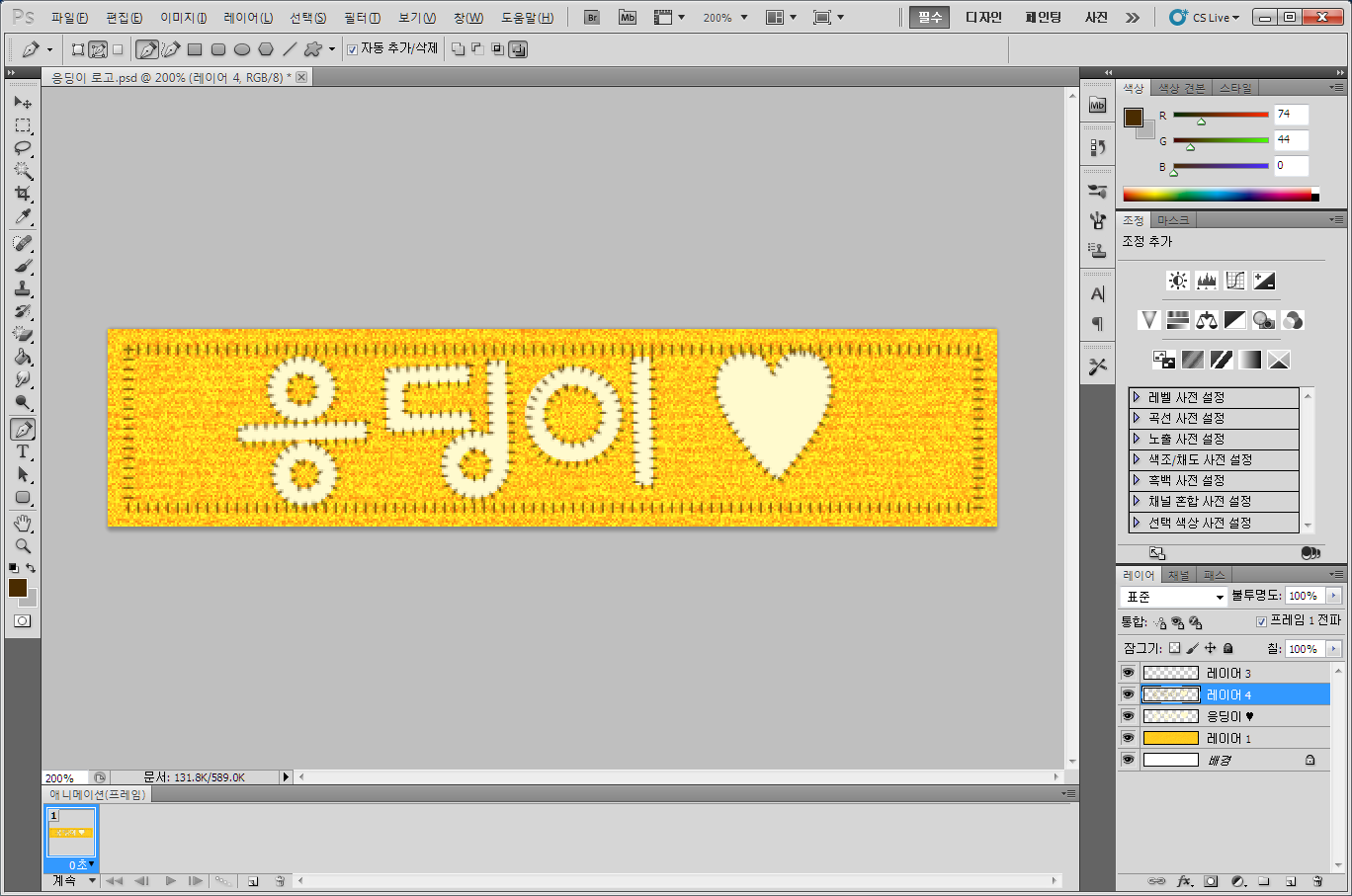The image size is (1352, 896).
Task: Select the Rectangular Marquee tool
Action: (23, 125)
